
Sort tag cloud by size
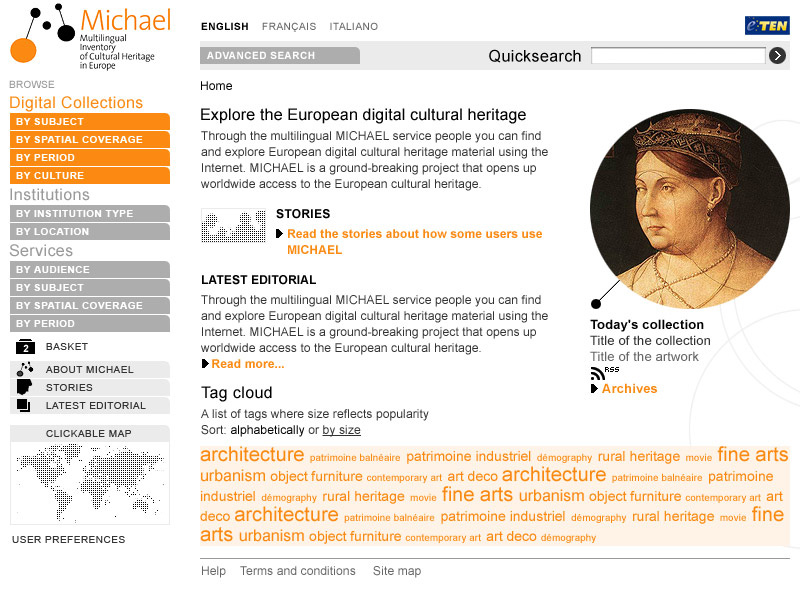pyautogui.click(x=341, y=430)
